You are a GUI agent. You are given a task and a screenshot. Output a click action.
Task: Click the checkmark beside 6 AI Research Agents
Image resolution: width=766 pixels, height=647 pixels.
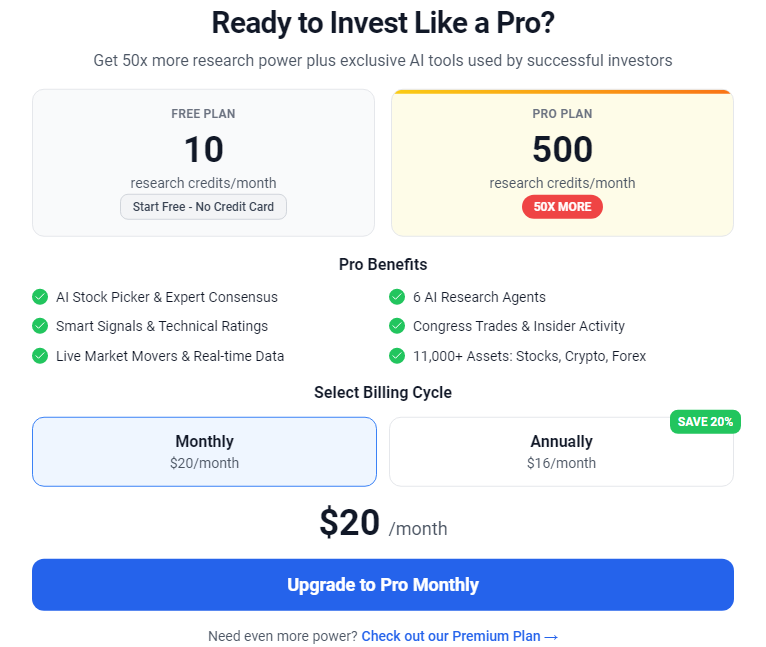pyautogui.click(x=397, y=297)
